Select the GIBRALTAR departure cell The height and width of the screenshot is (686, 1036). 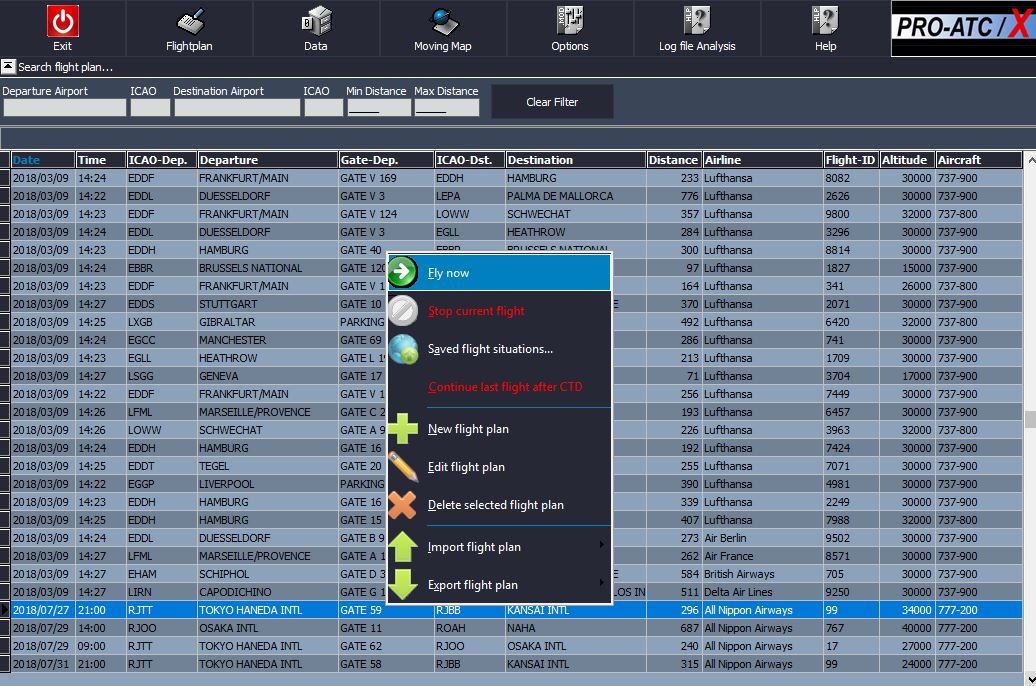click(x=268, y=322)
